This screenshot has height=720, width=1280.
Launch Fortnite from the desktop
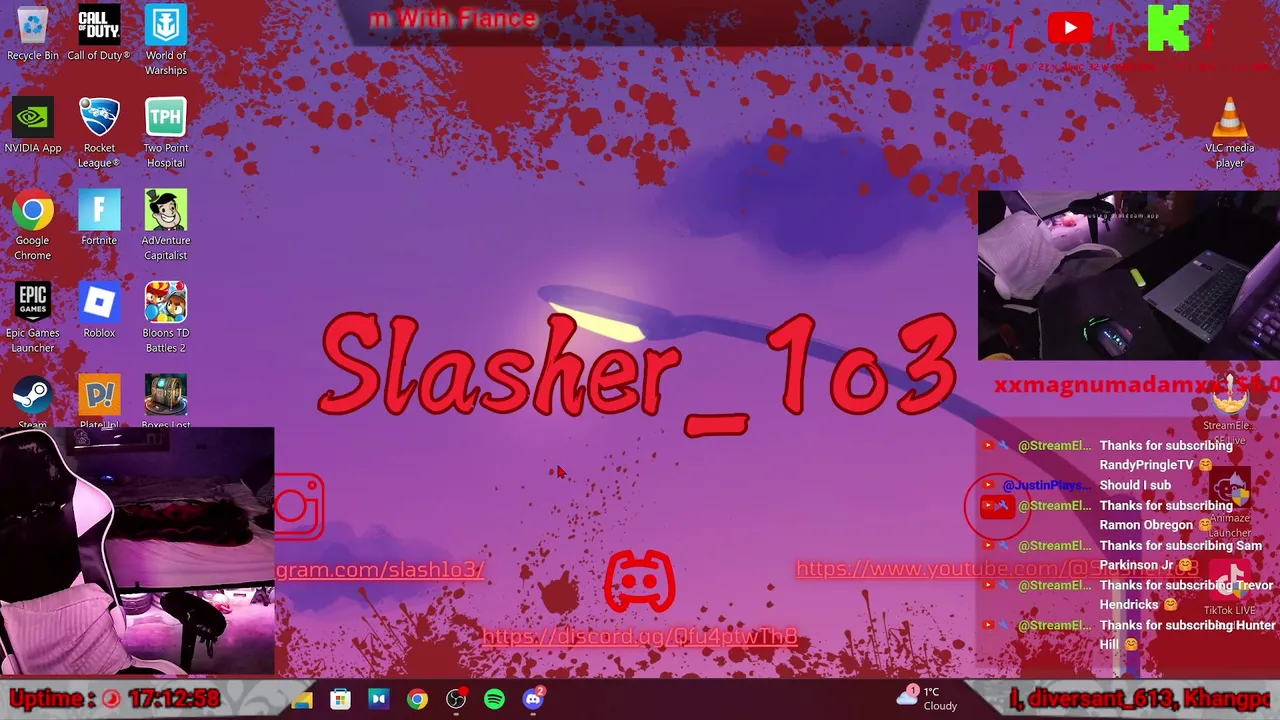[99, 220]
